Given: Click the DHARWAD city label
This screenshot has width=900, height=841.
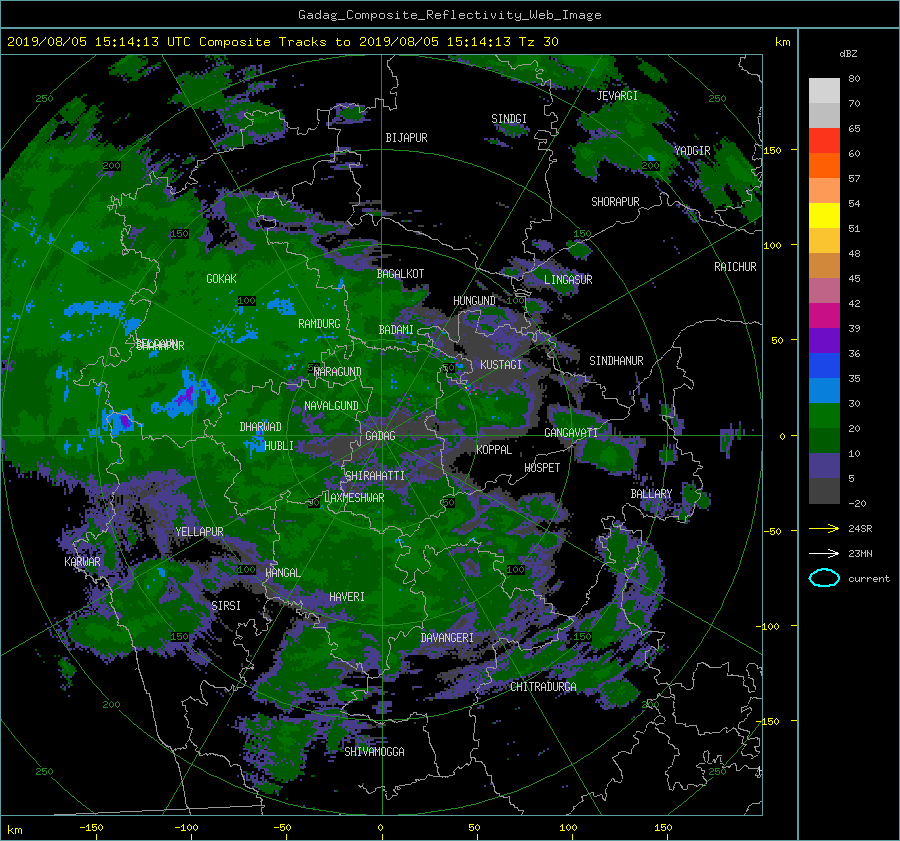Looking at the screenshot, I should tap(261, 427).
